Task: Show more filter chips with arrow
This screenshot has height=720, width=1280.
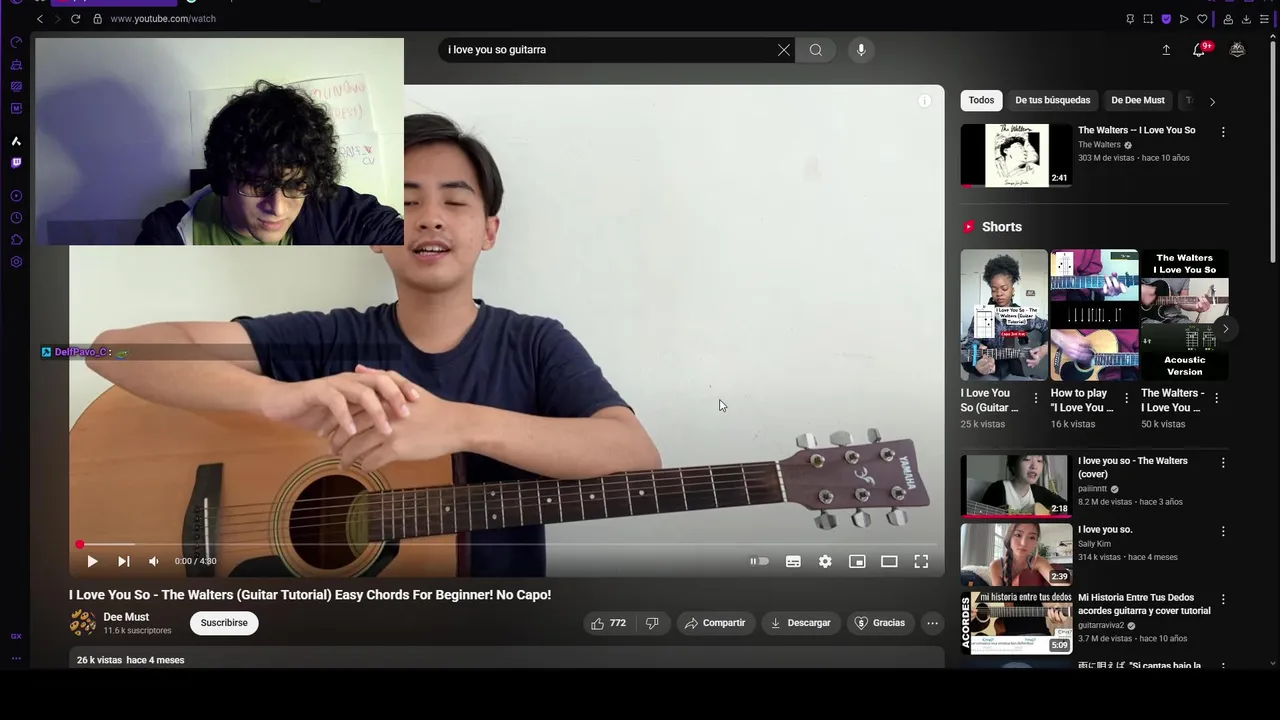Action: [1212, 101]
